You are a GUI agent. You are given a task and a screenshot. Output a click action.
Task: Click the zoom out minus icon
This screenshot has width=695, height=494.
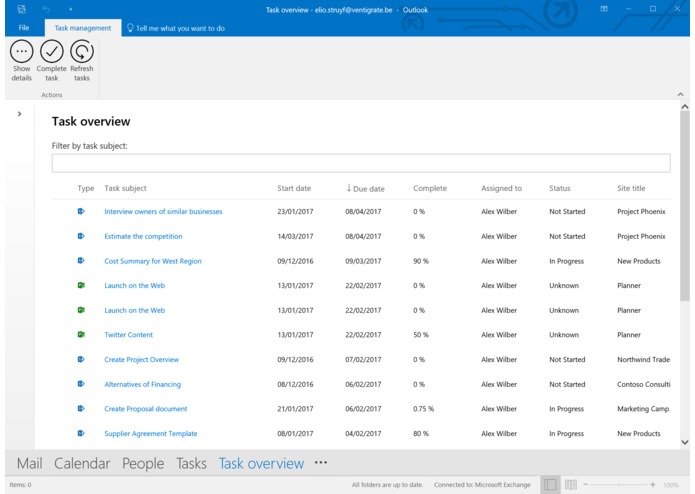[x=586, y=485]
